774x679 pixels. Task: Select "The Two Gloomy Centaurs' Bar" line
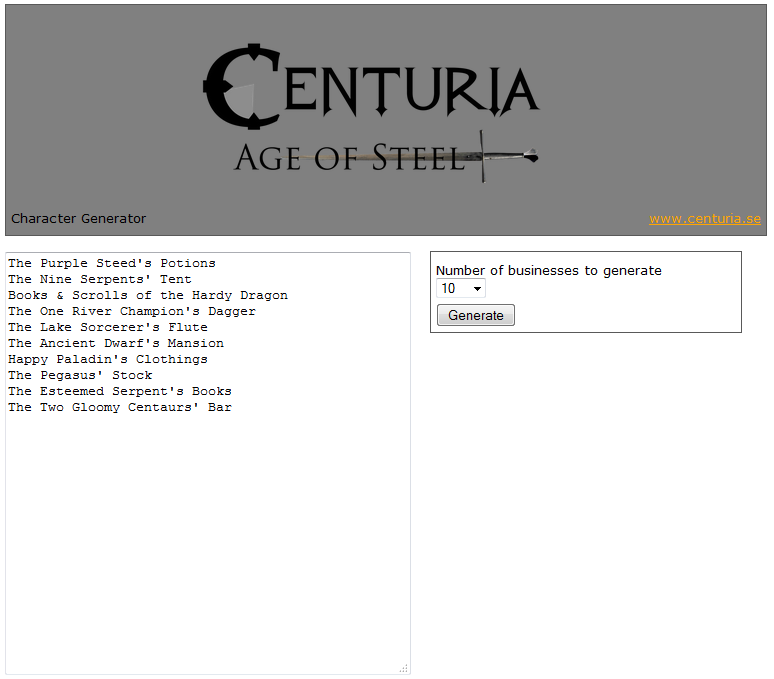tap(119, 408)
